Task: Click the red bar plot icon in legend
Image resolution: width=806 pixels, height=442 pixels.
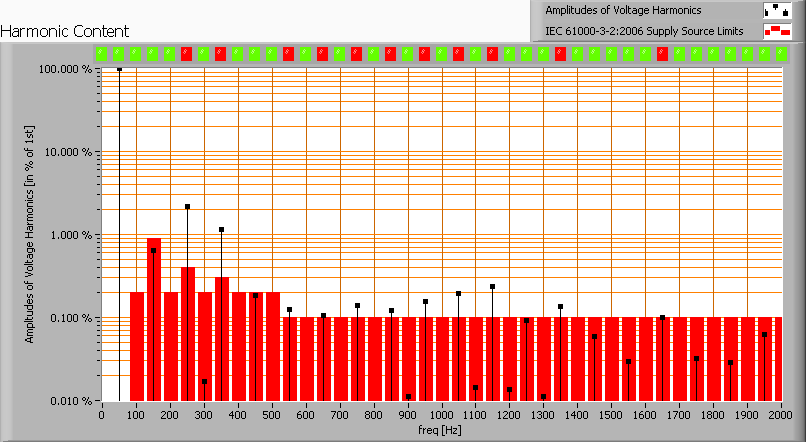Action: [775, 31]
